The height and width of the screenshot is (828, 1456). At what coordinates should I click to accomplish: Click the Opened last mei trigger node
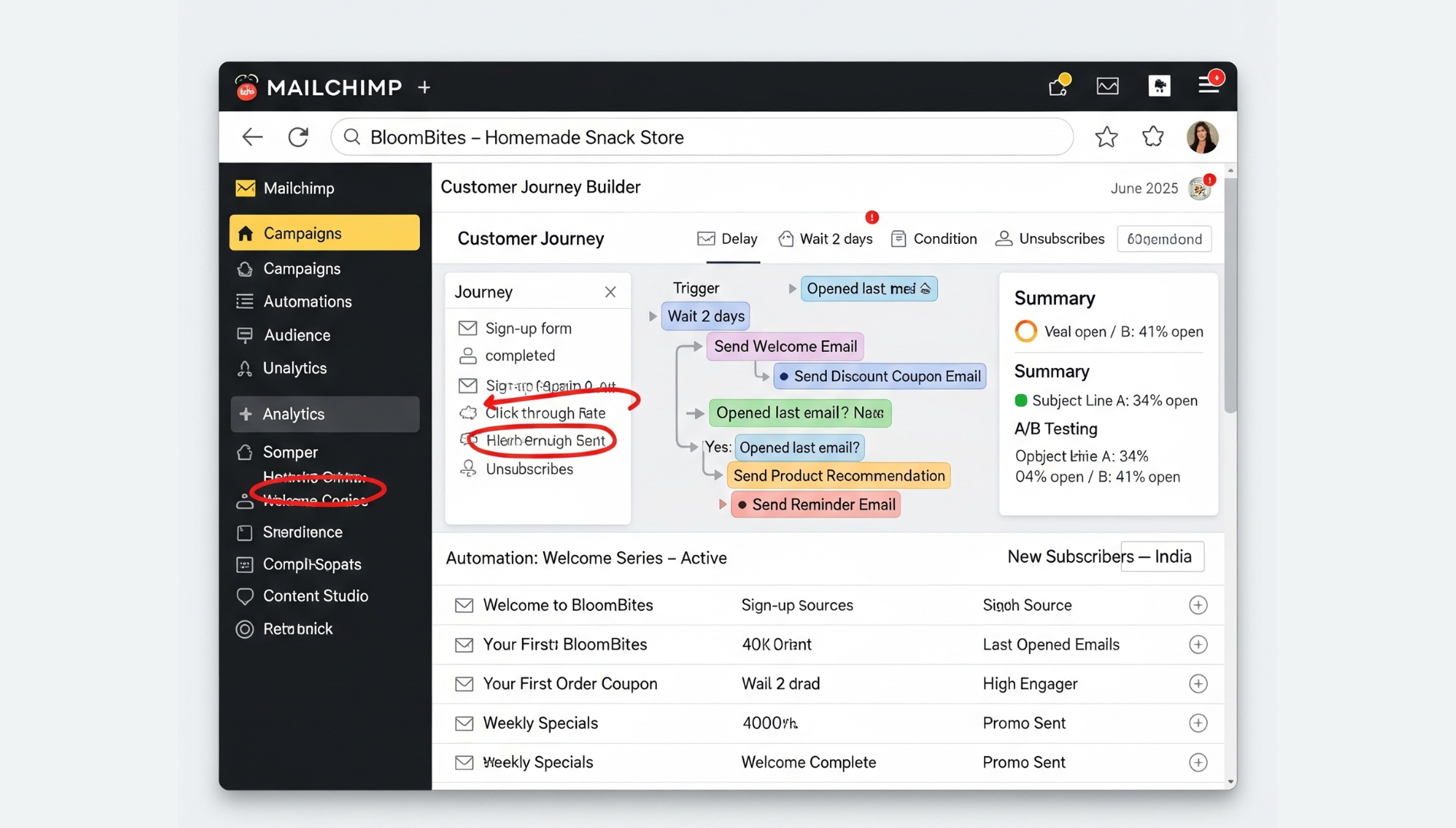point(868,289)
